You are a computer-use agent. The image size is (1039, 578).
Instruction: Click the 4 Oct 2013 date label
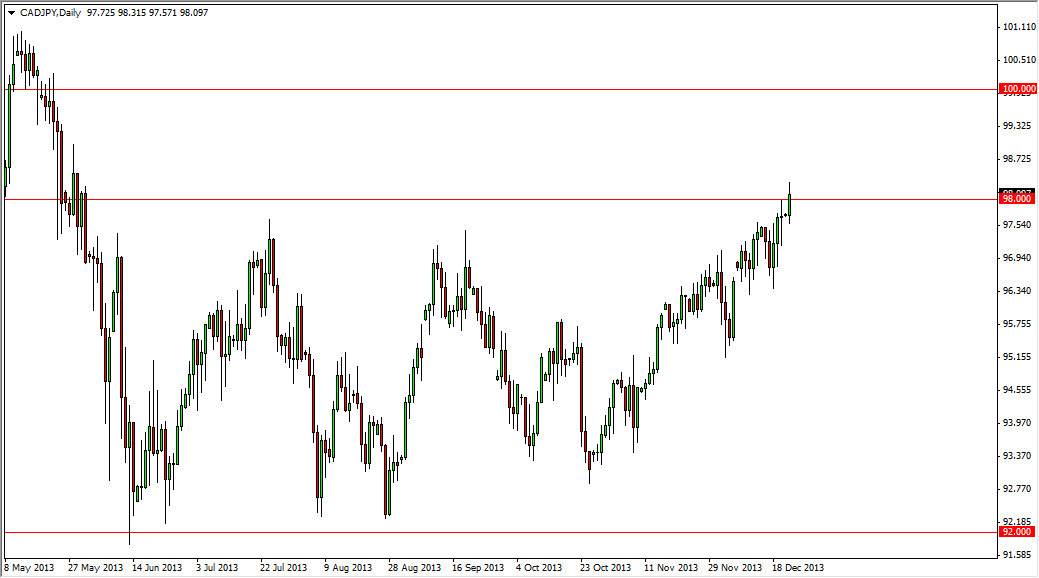coord(539,568)
